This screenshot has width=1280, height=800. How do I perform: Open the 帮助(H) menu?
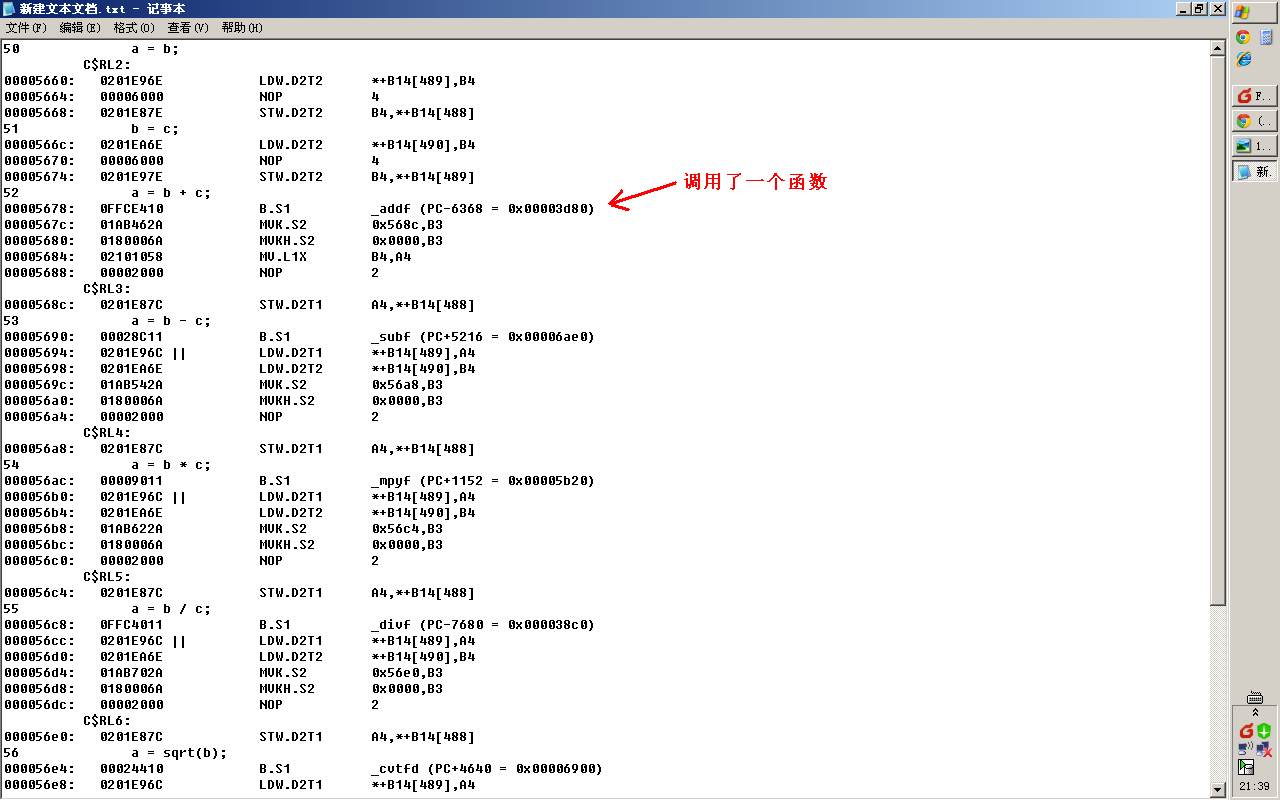point(242,28)
